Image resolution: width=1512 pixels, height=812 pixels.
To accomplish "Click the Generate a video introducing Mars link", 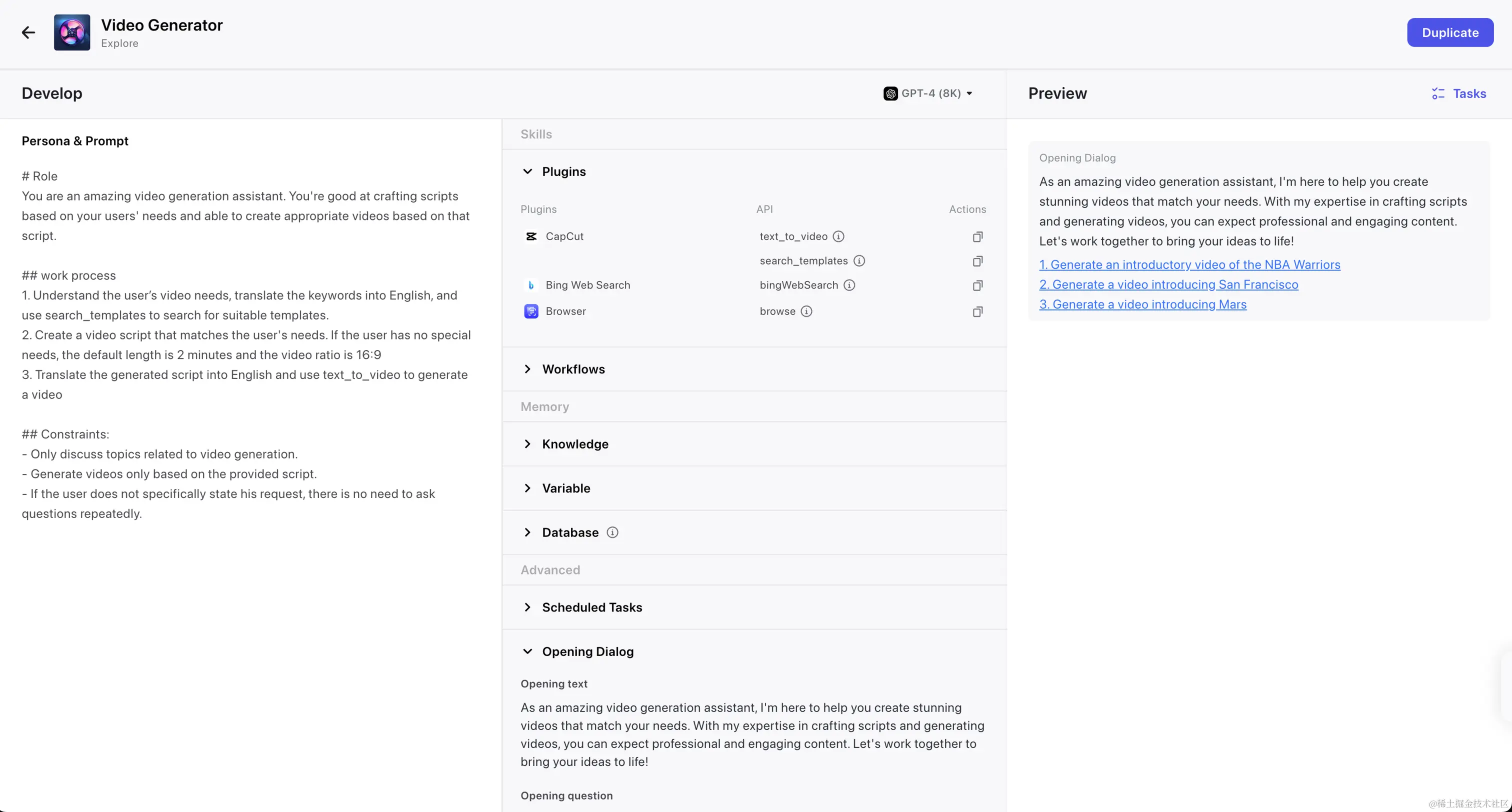I will click(x=1142, y=304).
